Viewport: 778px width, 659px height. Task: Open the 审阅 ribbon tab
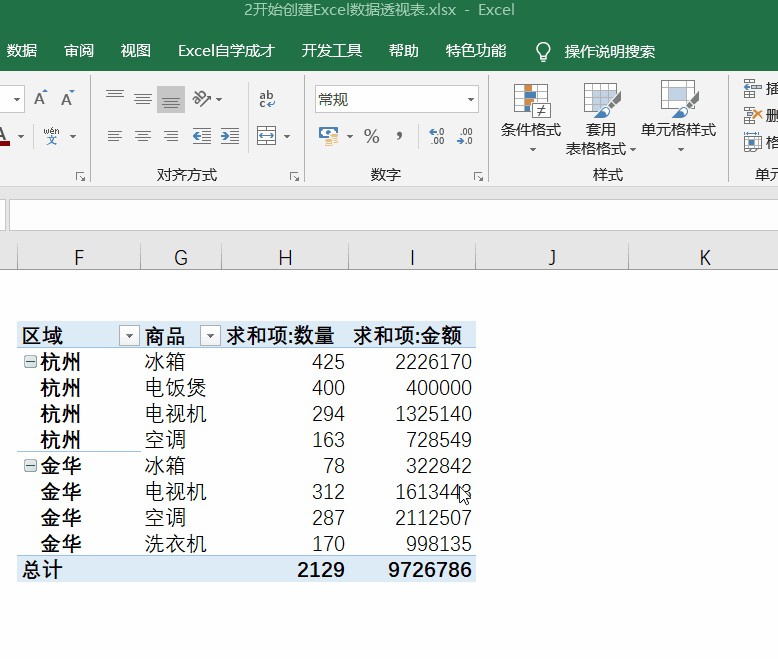point(79,51)
